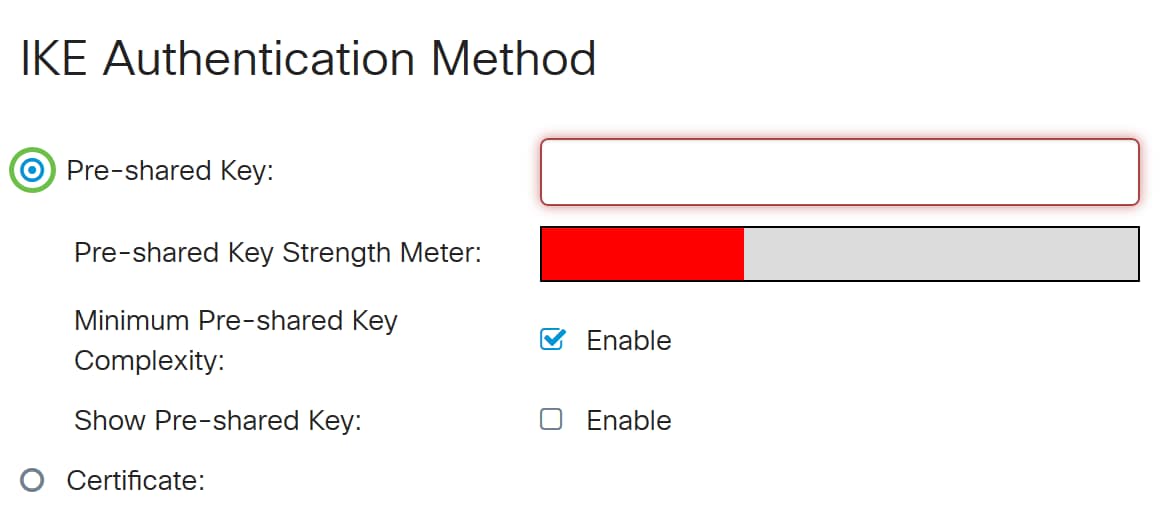Click the "Show Pre-shared Key:" label
Screen dimensions: 1161x508
[217, 421]
